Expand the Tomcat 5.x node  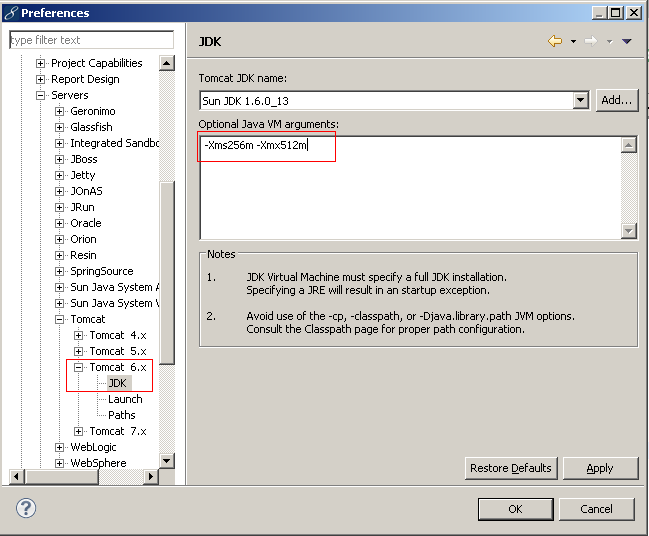79,351
